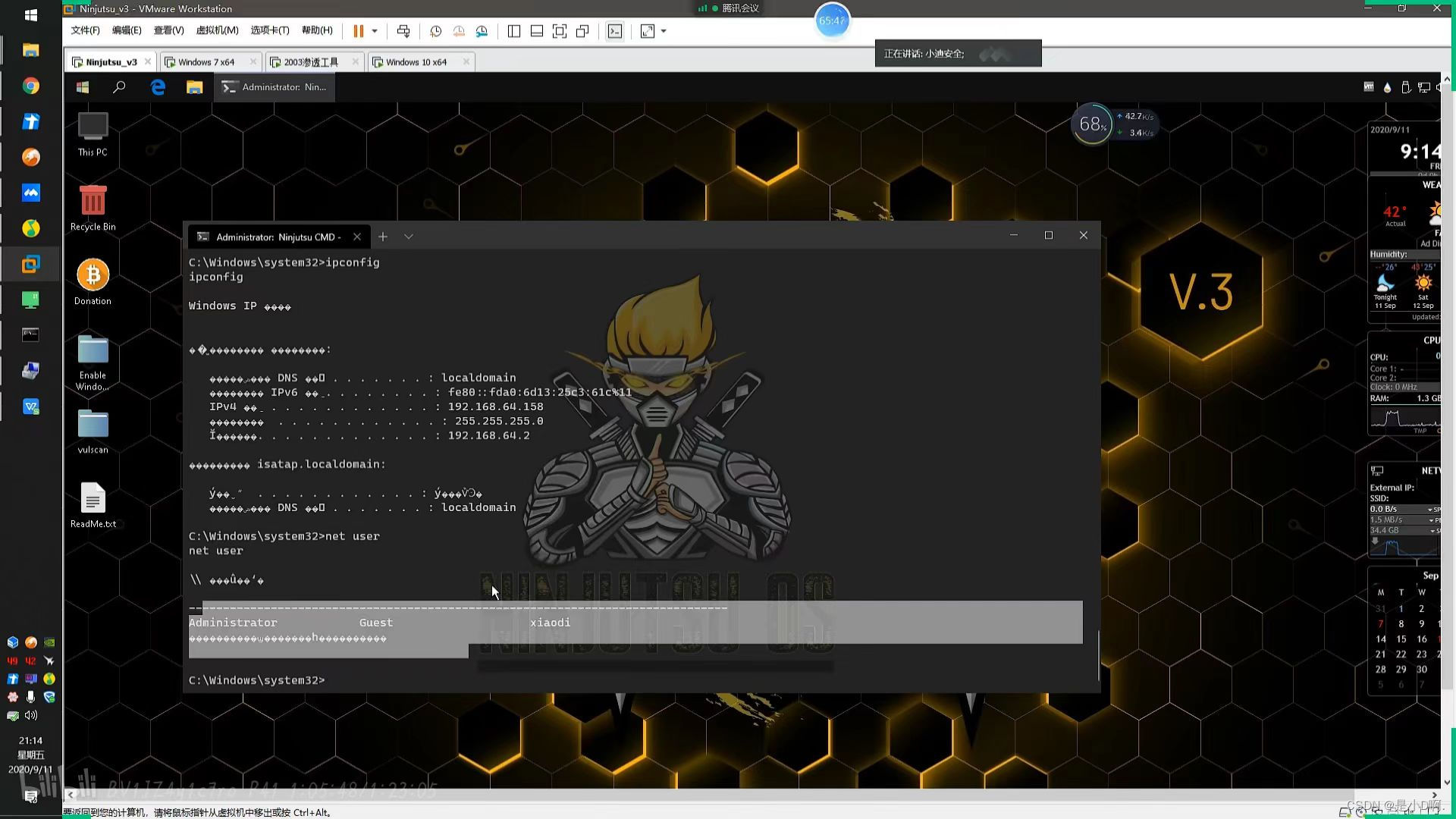Image resolution: width=1456 pixels, height=819 pixels.
Task: Open a new terminal tab with plus
Action: (383, 237)
